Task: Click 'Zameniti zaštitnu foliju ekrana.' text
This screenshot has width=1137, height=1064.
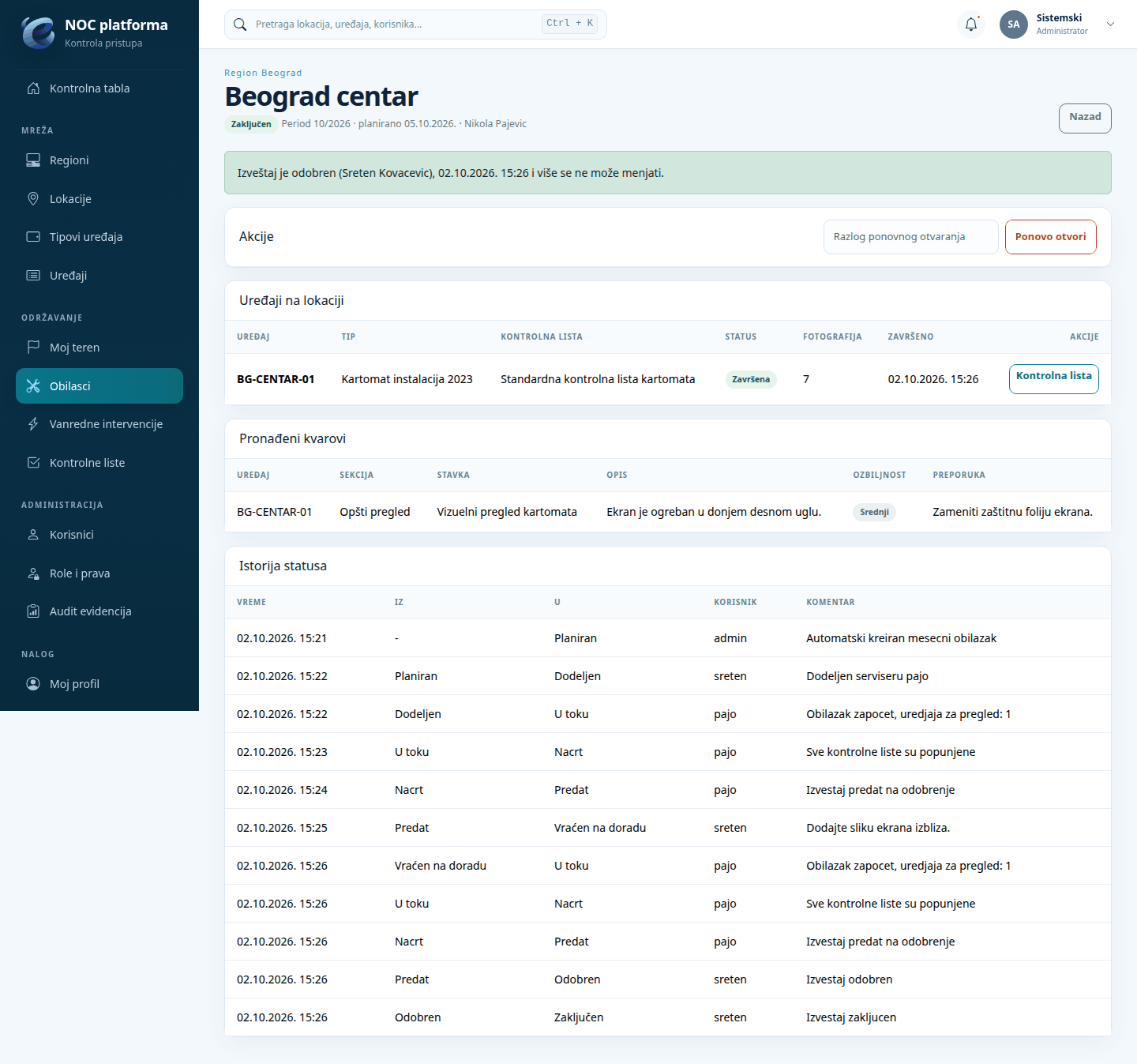Action: pyautogui.click(x=1012, y=512)
